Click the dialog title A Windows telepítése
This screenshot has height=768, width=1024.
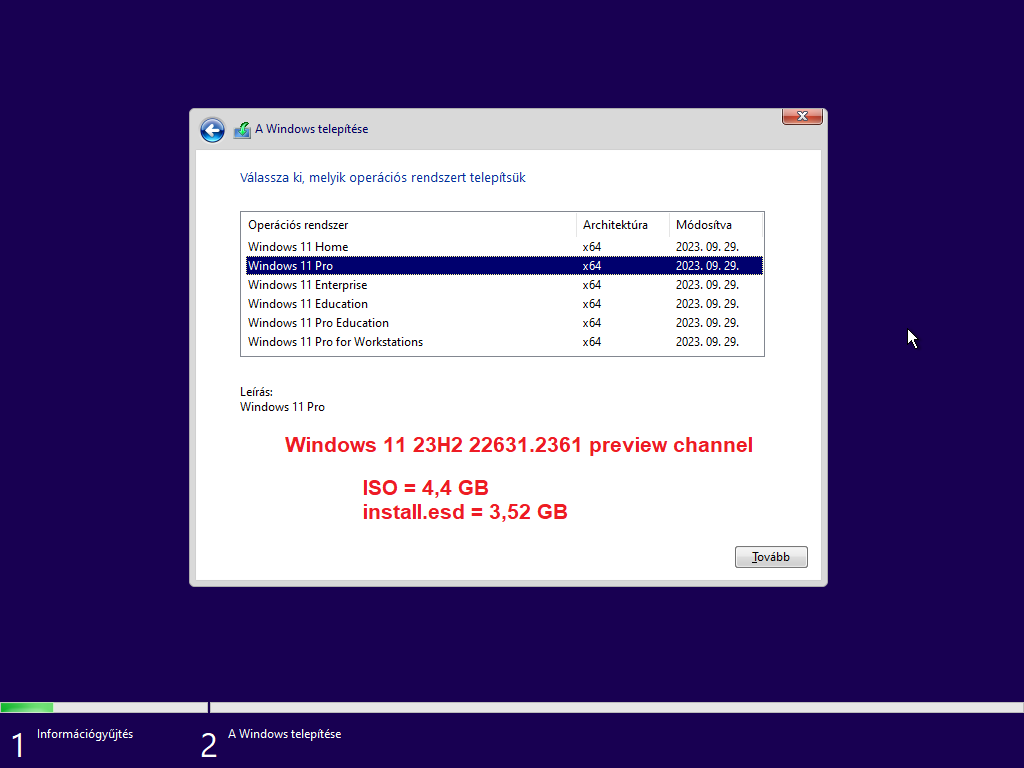312,129
